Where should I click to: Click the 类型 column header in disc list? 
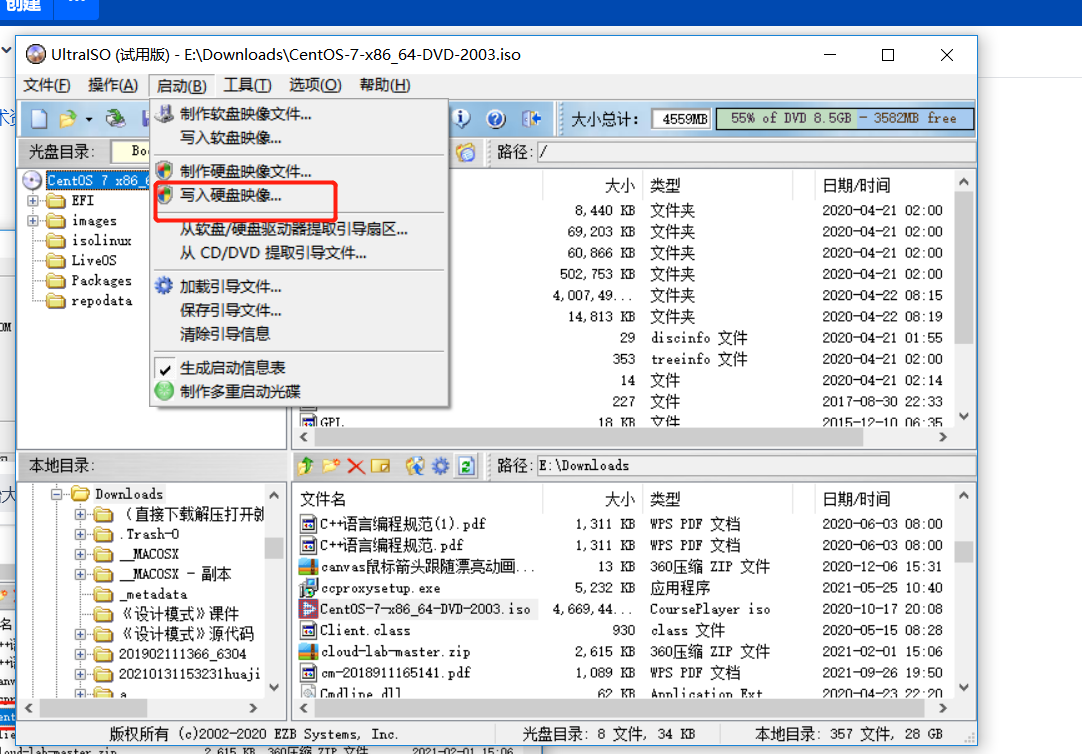tap(719, 186)
